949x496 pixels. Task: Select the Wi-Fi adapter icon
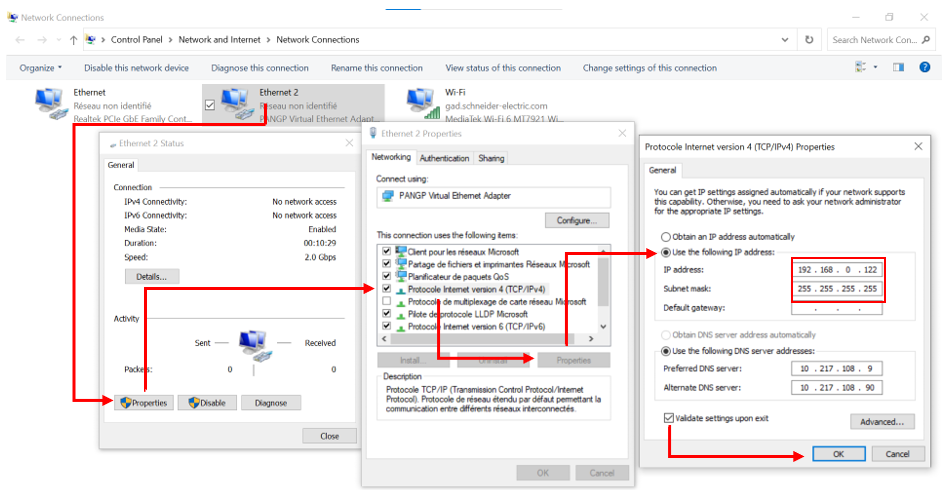423,103
